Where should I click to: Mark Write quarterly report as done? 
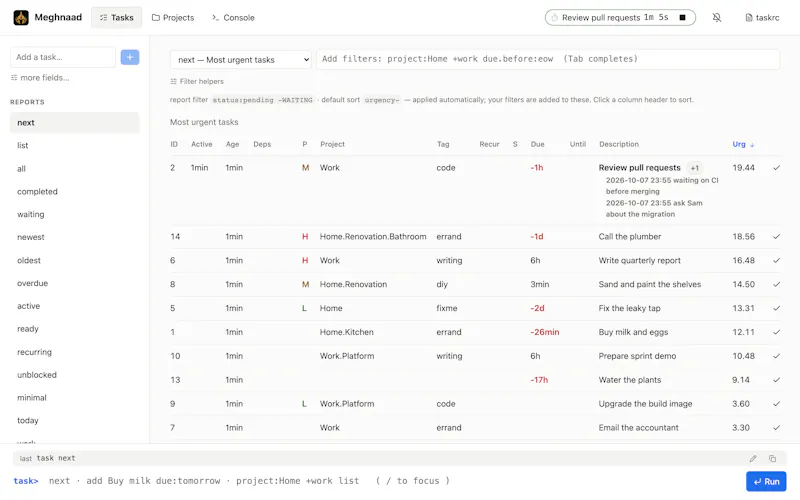click(776, 260)
